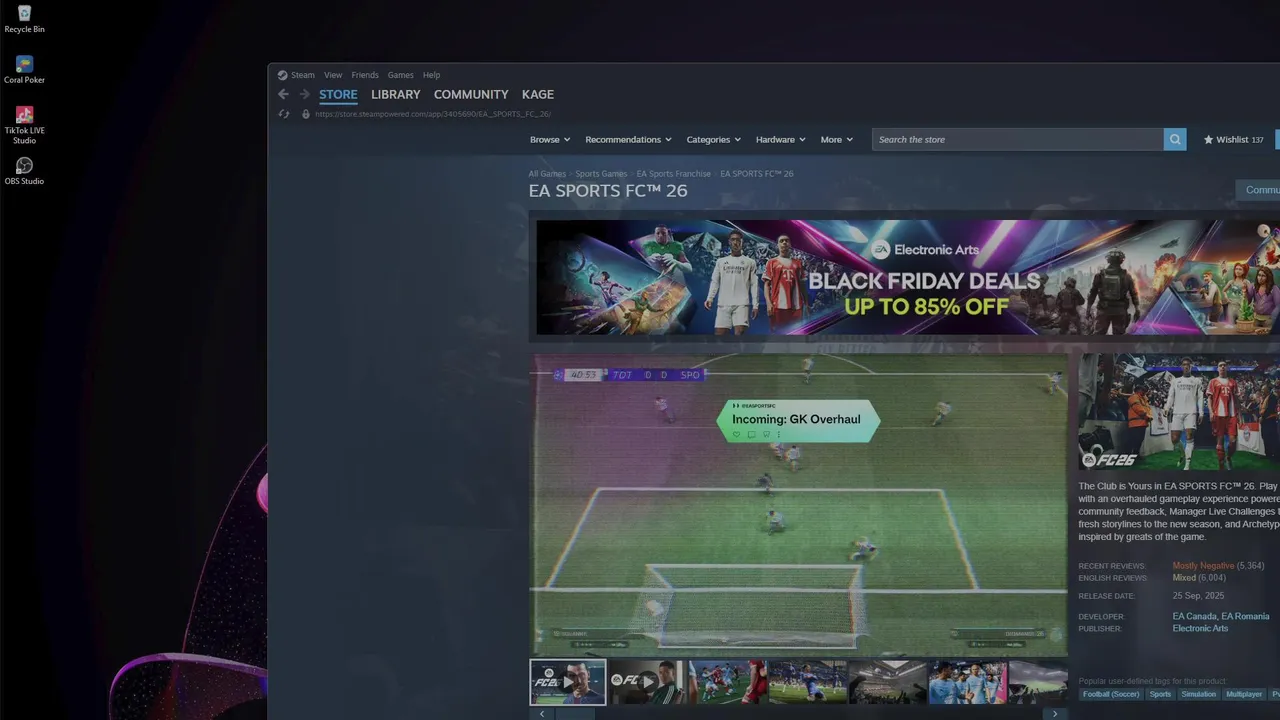The width and height of the screenshot is (1280, 720).
Task: Open developer EA Canada link
Action: point(1195,617)
